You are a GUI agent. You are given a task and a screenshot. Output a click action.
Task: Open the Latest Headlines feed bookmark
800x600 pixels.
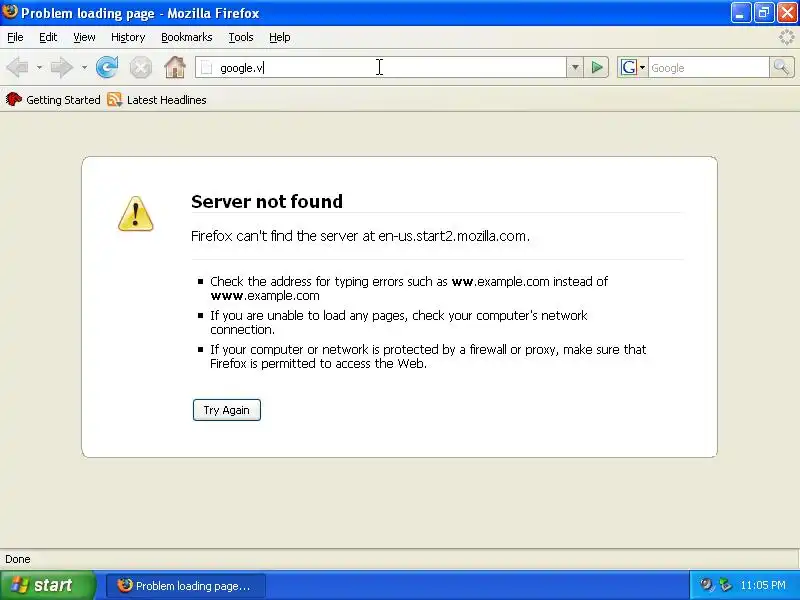coord(157,99)
